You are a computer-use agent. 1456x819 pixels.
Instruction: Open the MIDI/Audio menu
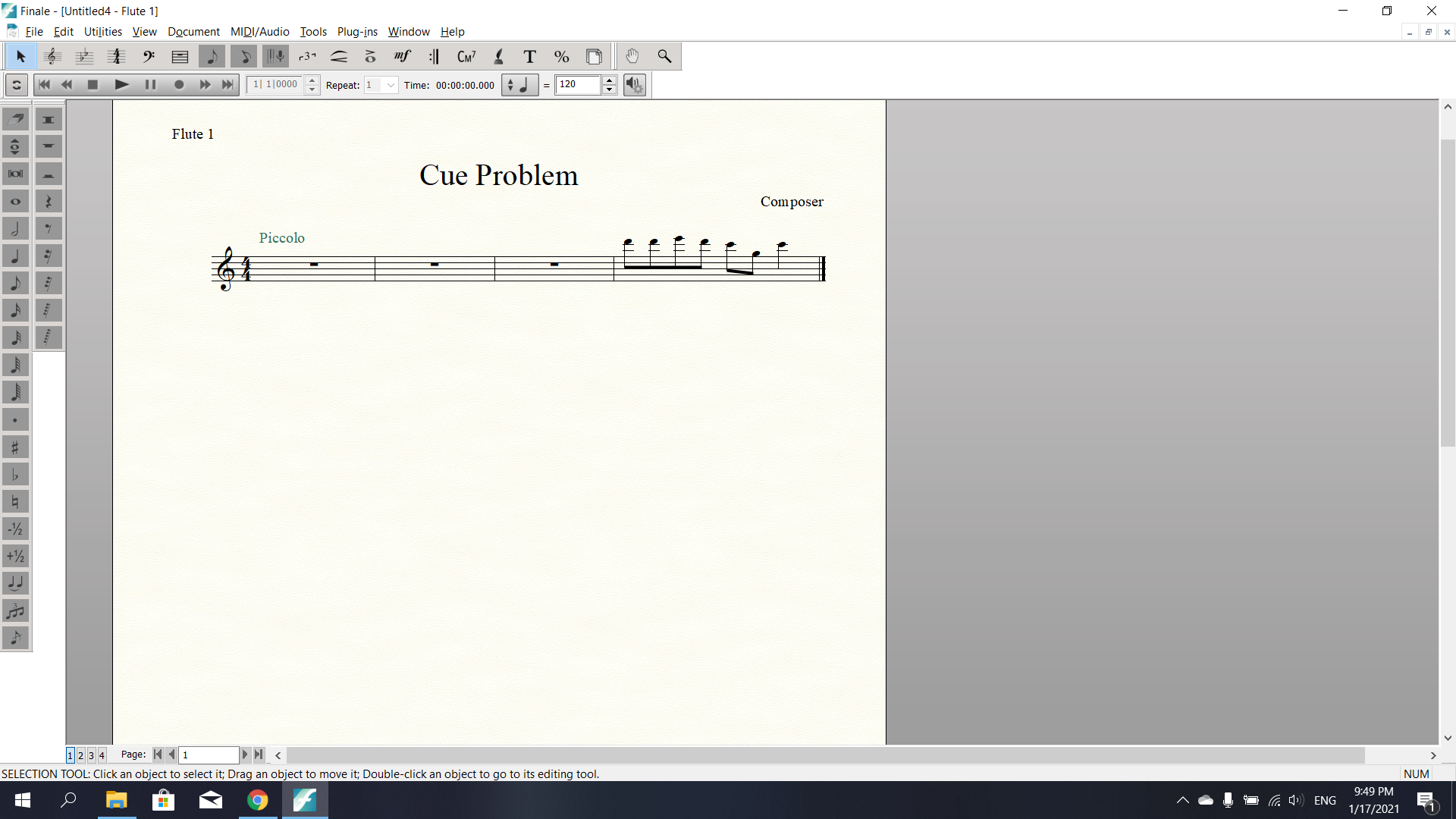coord(259,32)
